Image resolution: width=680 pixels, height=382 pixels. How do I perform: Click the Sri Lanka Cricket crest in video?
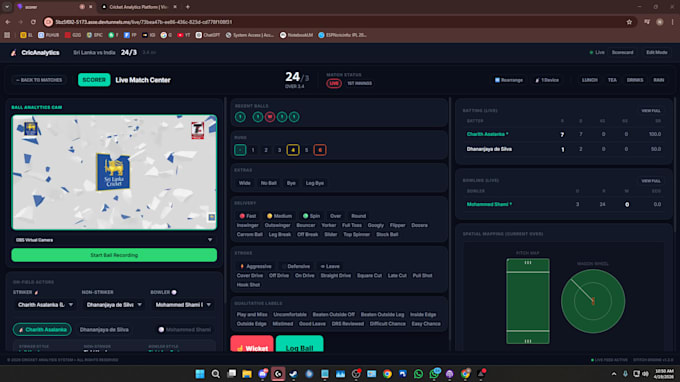113,172
